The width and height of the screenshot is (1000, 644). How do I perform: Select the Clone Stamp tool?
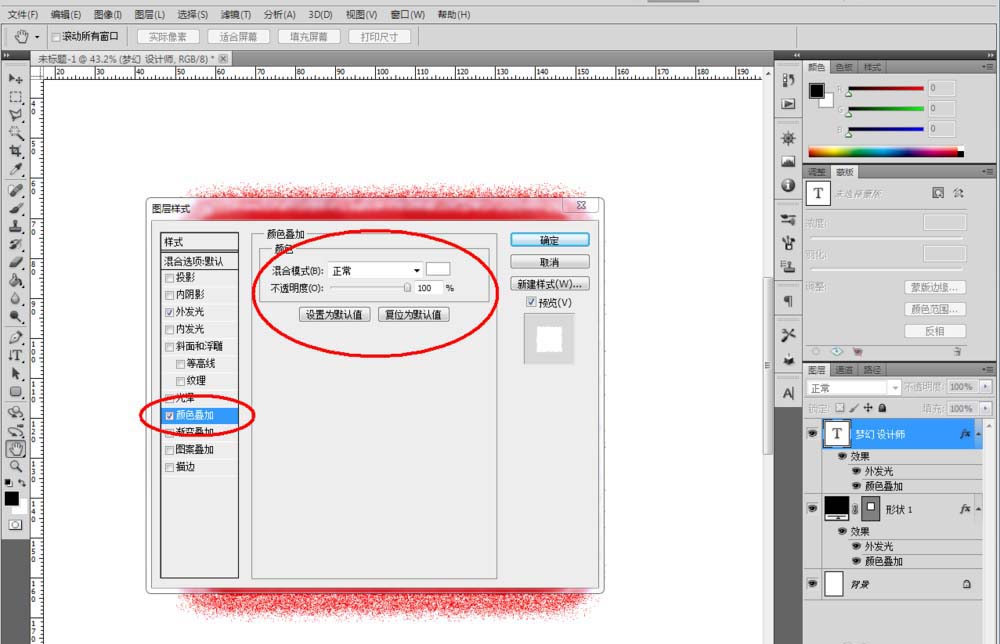pos(15,226)
